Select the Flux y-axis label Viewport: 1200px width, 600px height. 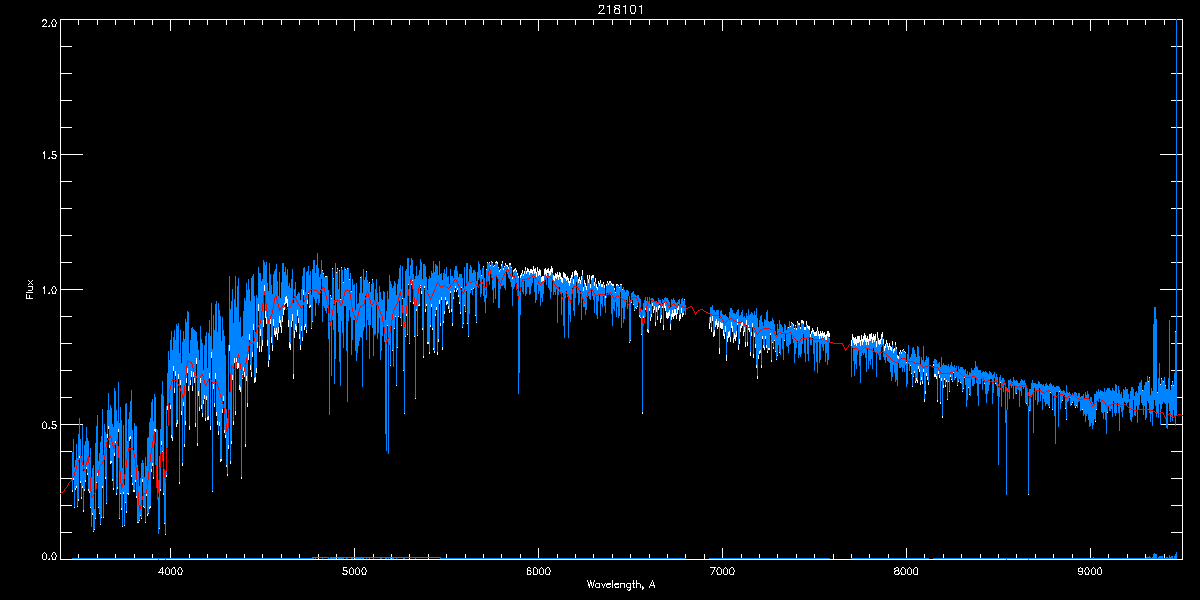pos(30,290)
